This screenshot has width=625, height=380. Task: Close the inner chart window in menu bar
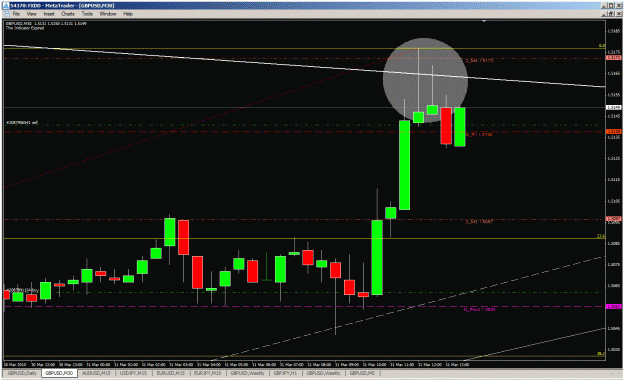(619, 14)
